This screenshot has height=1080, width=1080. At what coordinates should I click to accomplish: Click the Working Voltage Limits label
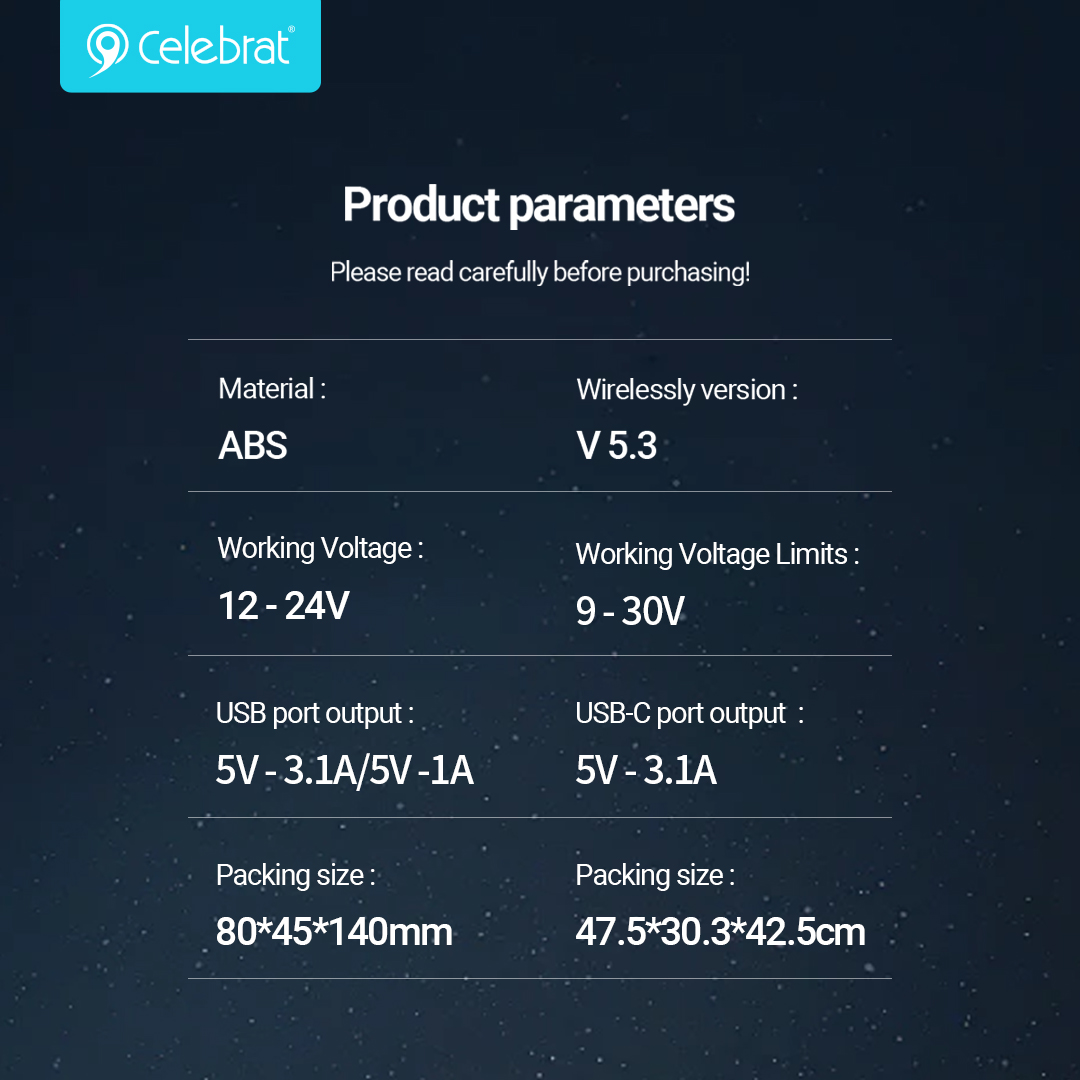pyautogui.click(x=718, y=554)
